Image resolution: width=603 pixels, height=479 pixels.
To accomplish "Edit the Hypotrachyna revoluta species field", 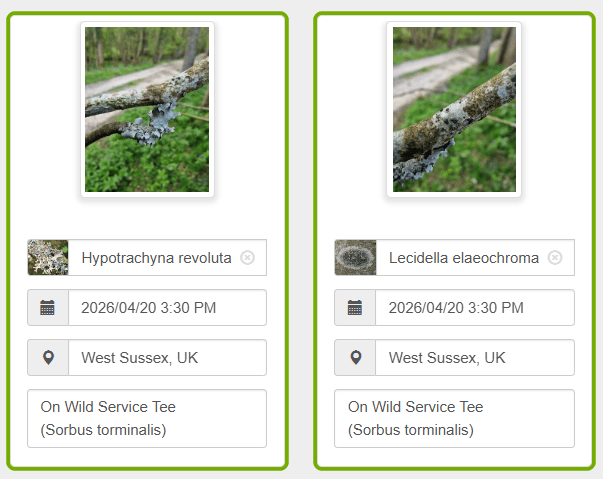I will 156,258.
